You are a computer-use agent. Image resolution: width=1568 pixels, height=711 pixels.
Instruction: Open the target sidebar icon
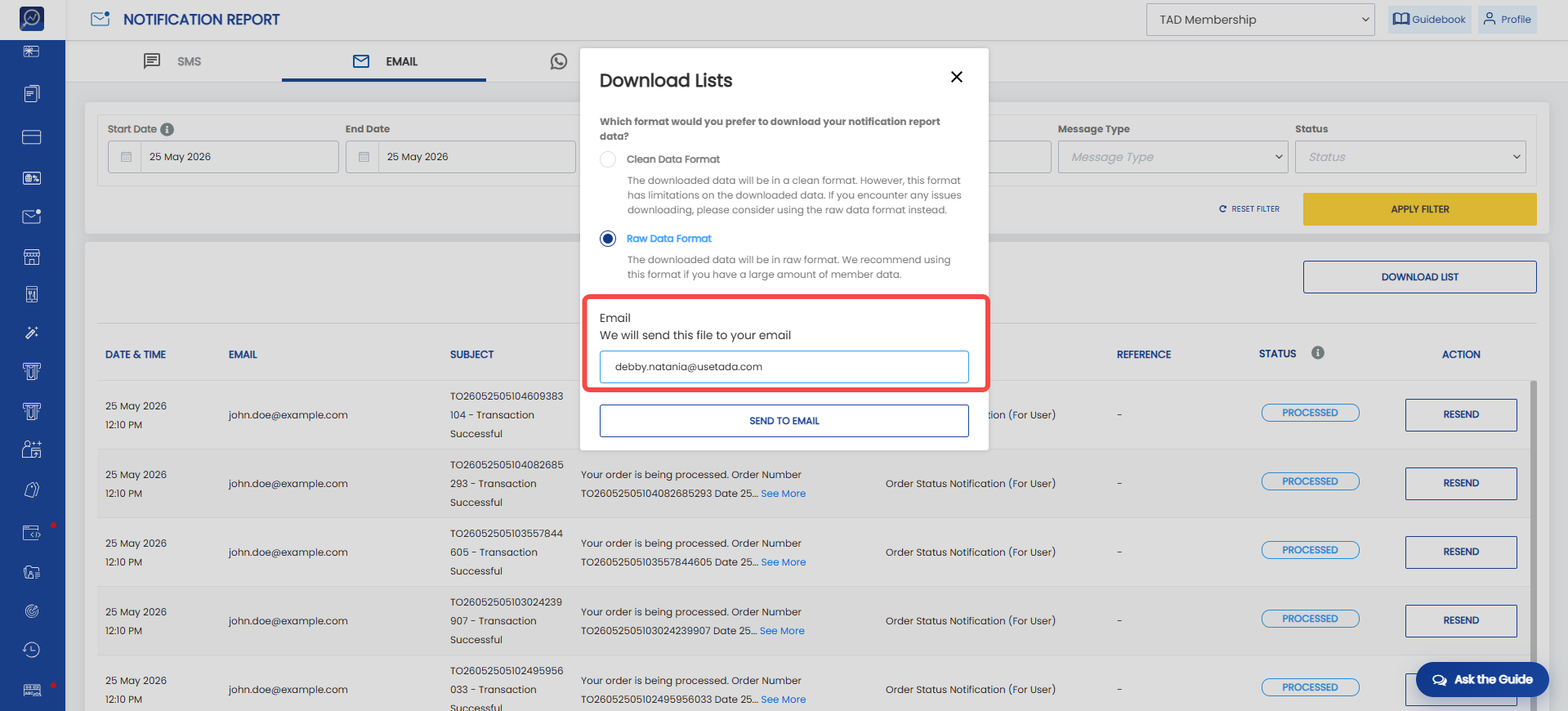click(32, 611)
